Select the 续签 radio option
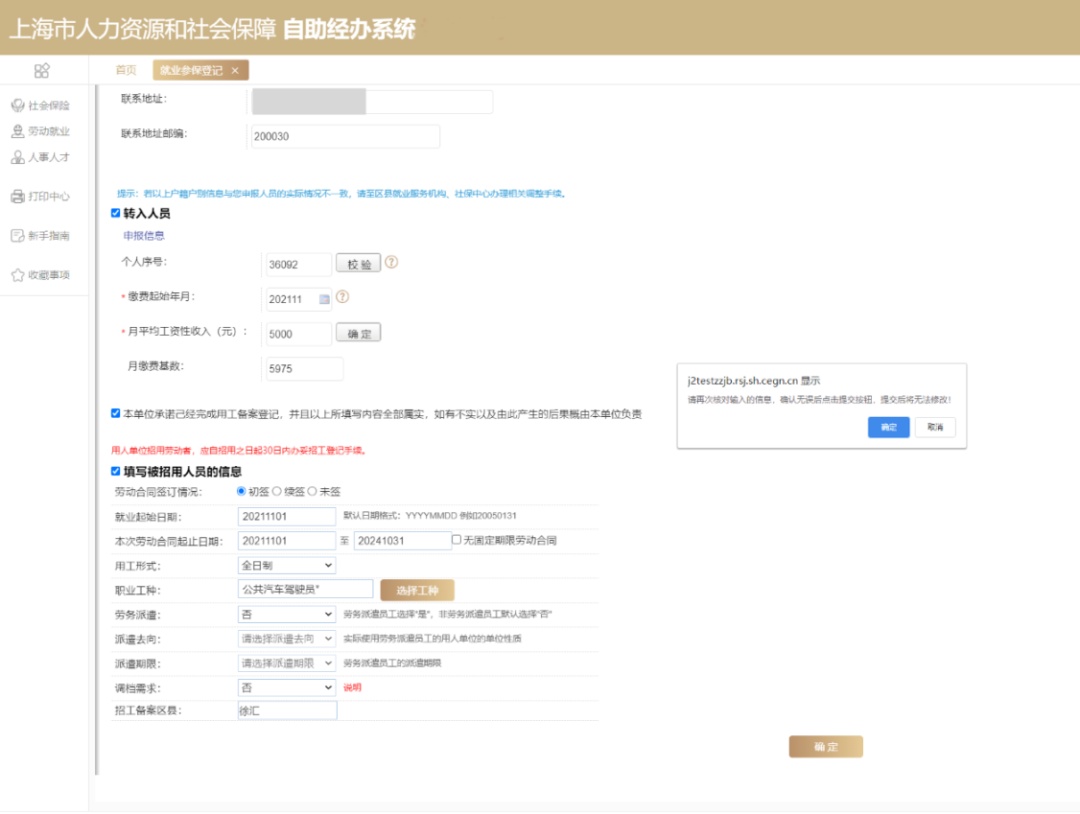The width and height of the screenshot is (1080, 814). [277, 491]
